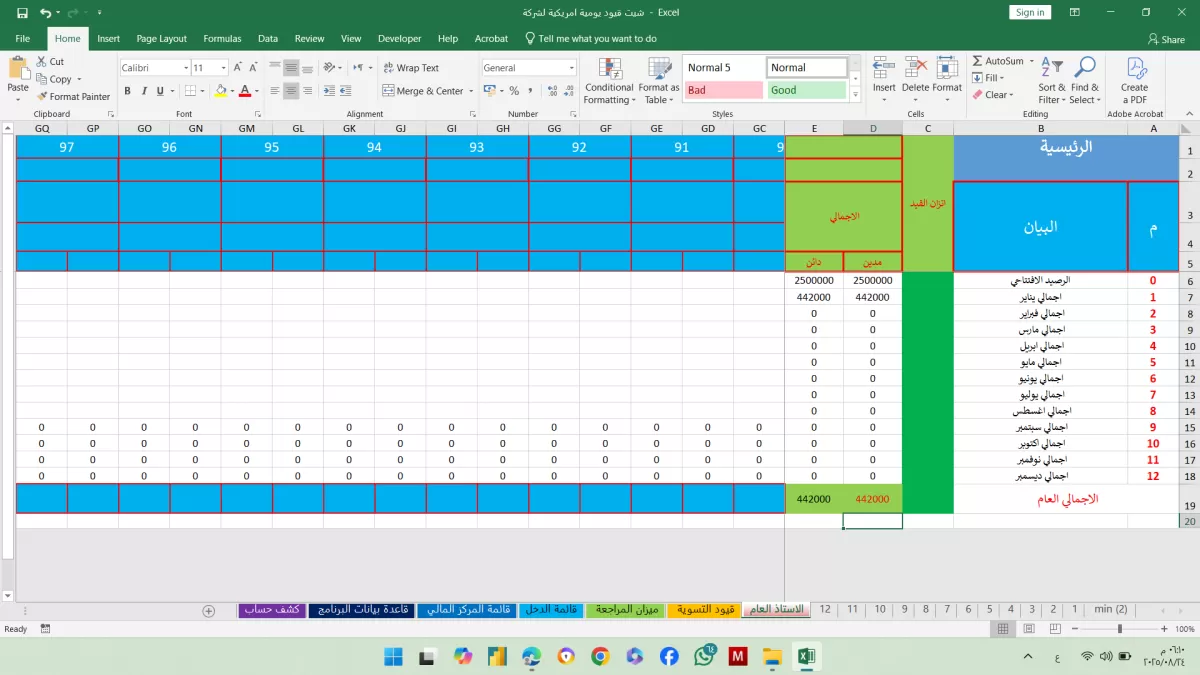Open the Calibri font name dropdown

tap(185, 68)
